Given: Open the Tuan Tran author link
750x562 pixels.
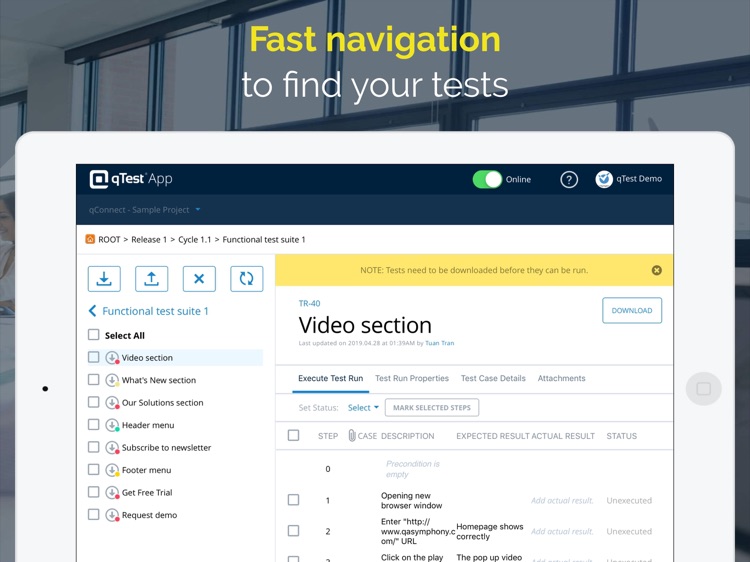Looking at the screenshot, I should click(x=440, y=343).
